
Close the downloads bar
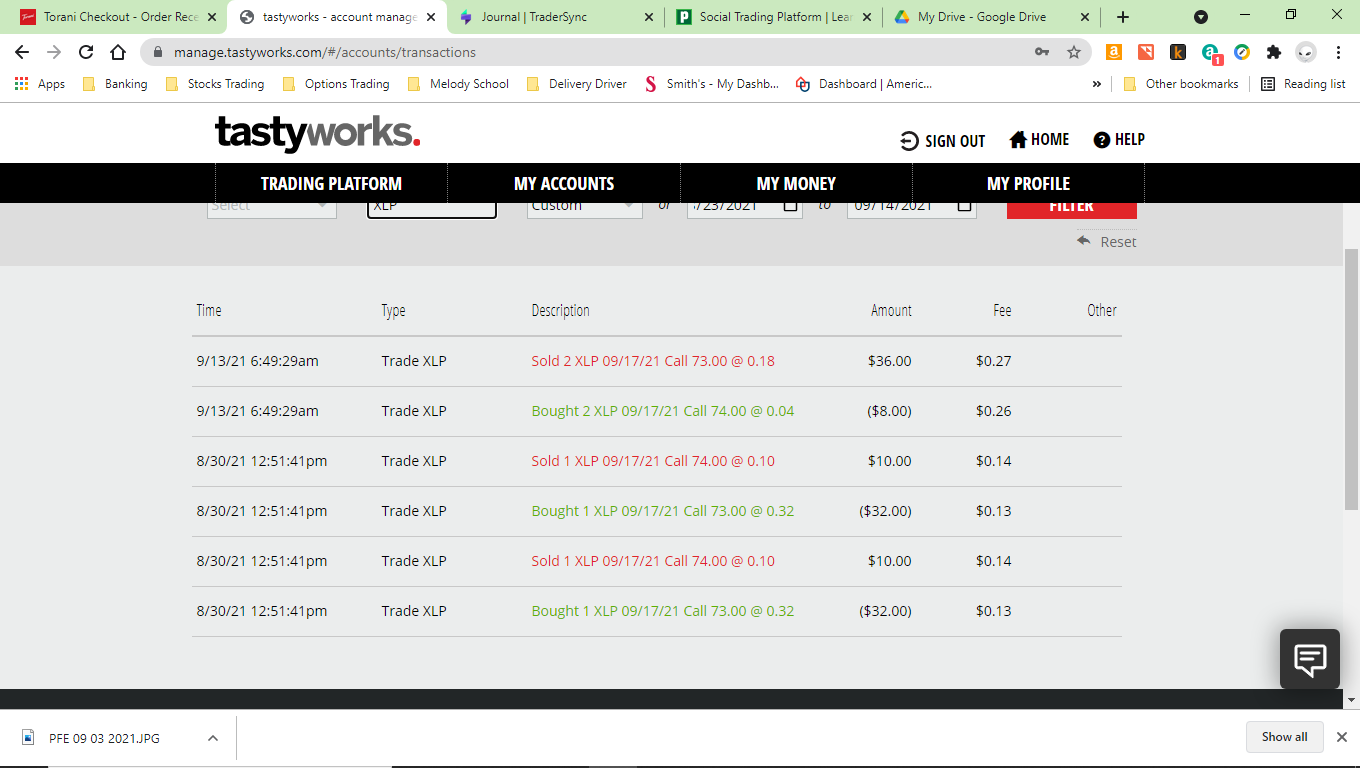click(x=1342, y=737)
